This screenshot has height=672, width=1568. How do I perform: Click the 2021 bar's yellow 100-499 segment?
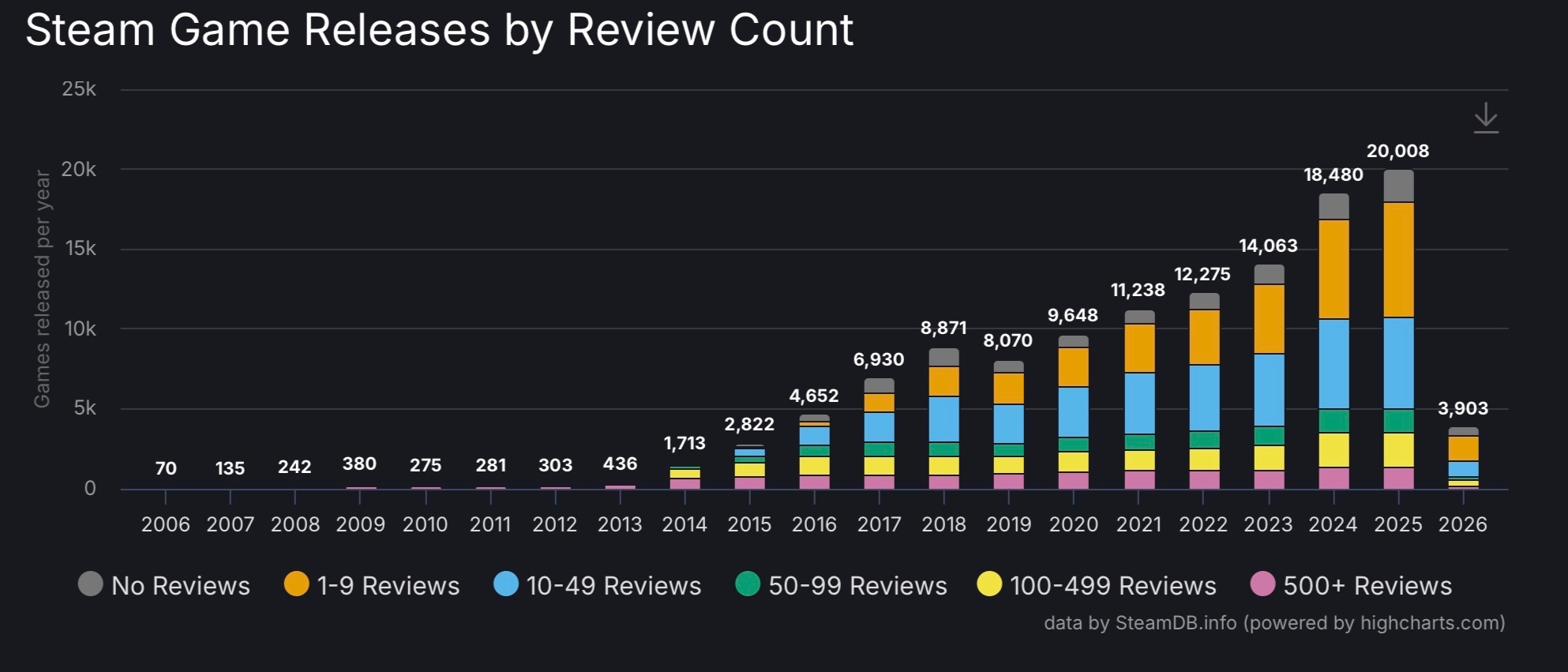point(1139,460)
